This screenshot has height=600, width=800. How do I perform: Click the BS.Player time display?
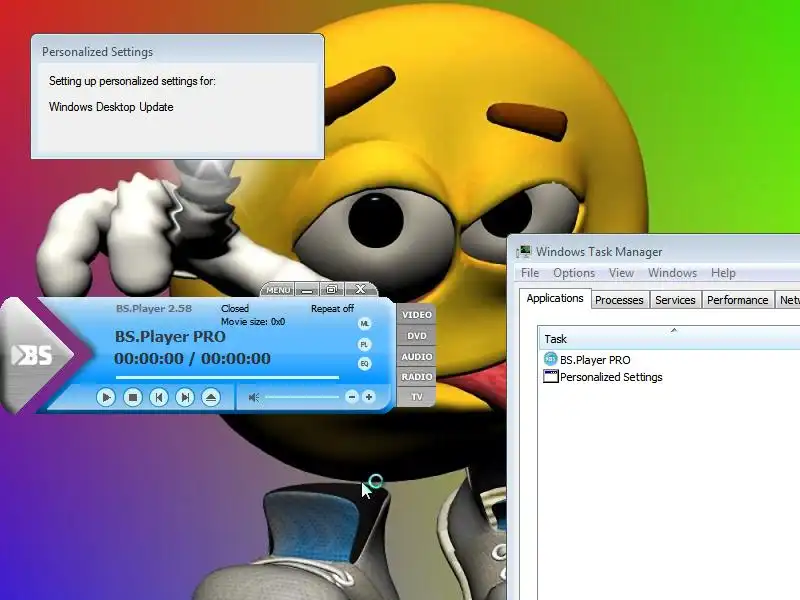click(x=192, y=359)
